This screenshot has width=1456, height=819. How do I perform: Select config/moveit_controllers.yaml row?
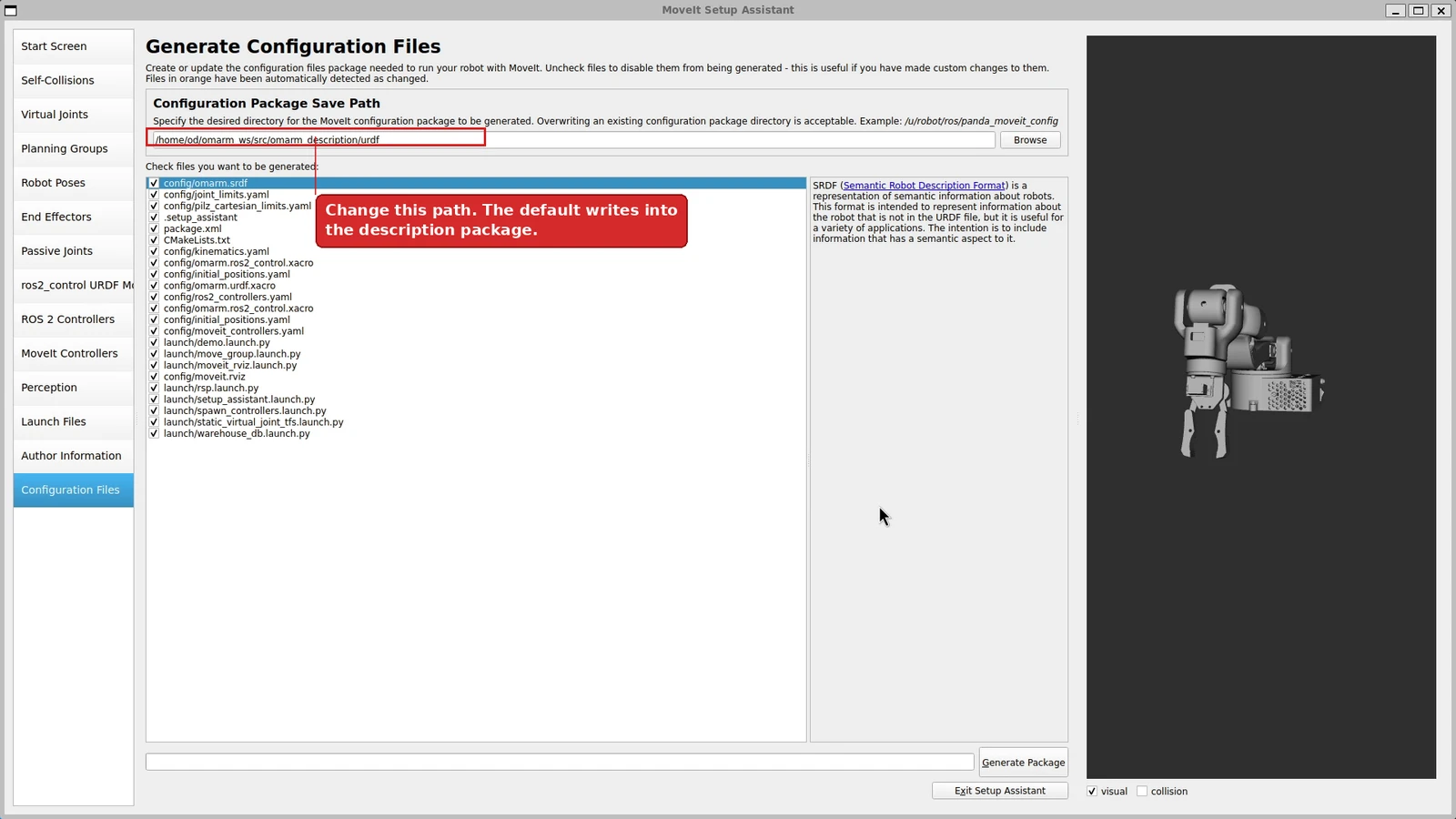click(x=476, y=331)
